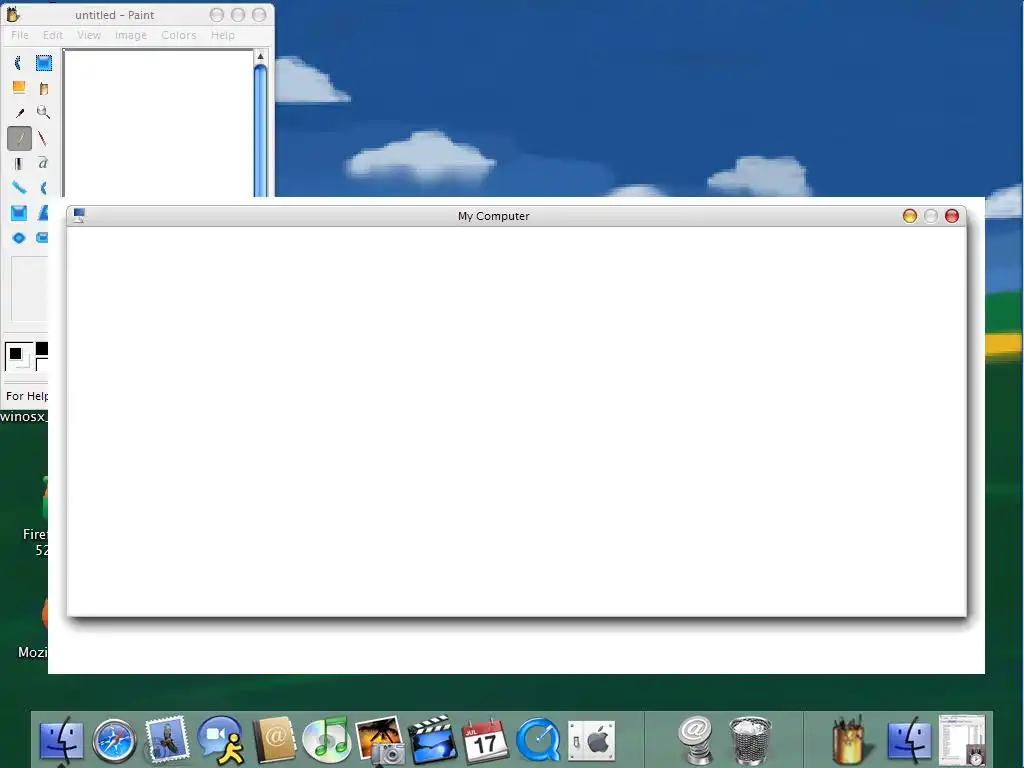The width and height of the screenshot is (1024, 768).
Task: Open the File menu in Paint
Action: (20, 35)
